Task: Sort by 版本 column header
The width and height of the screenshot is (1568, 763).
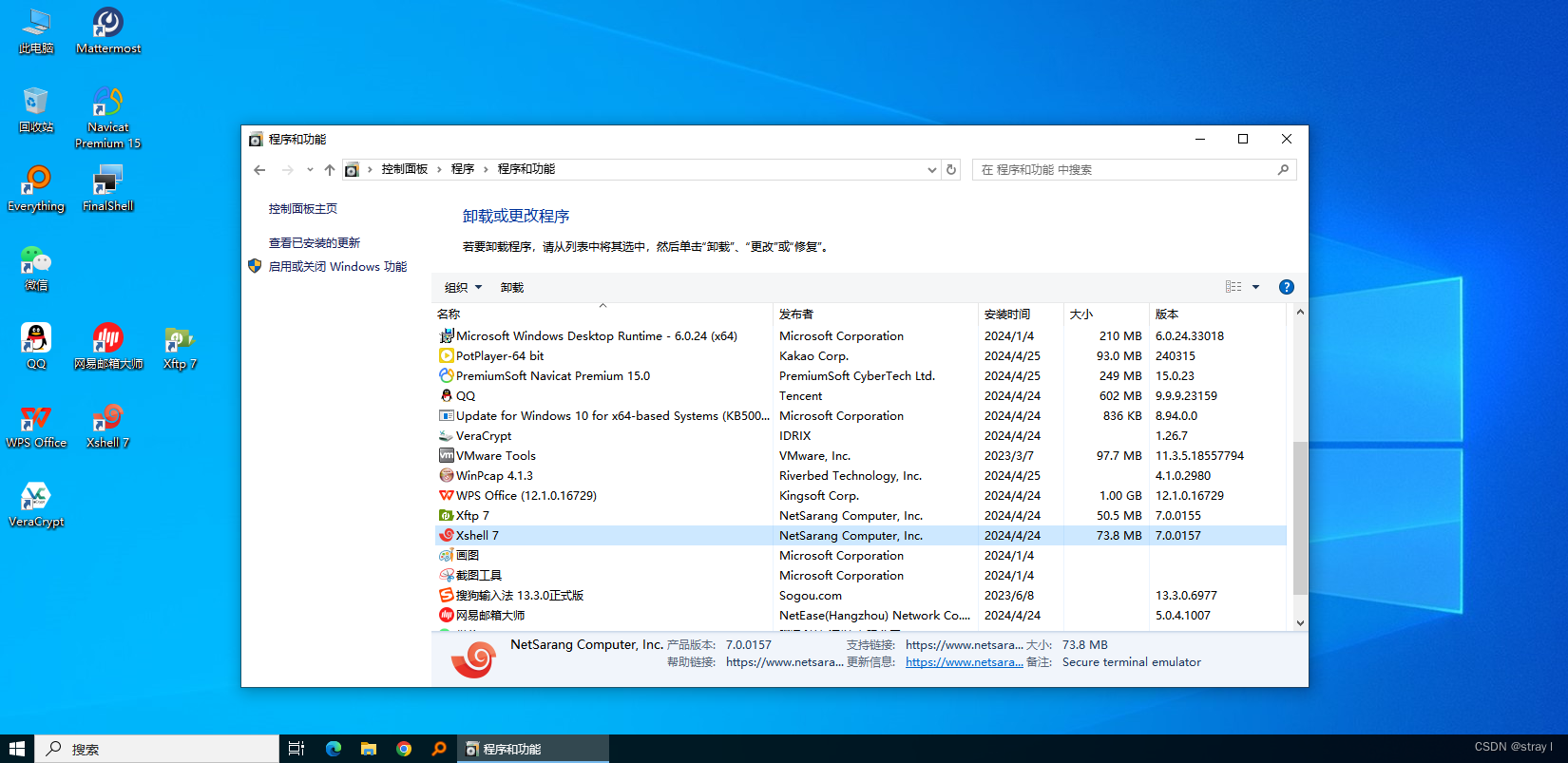Action: point(1217,314)
